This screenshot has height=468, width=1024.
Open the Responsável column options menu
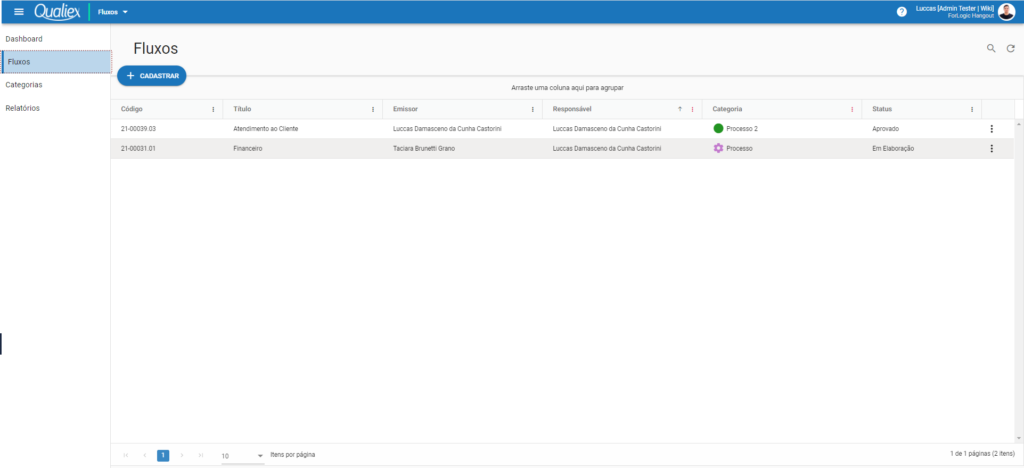click(692, 110)
